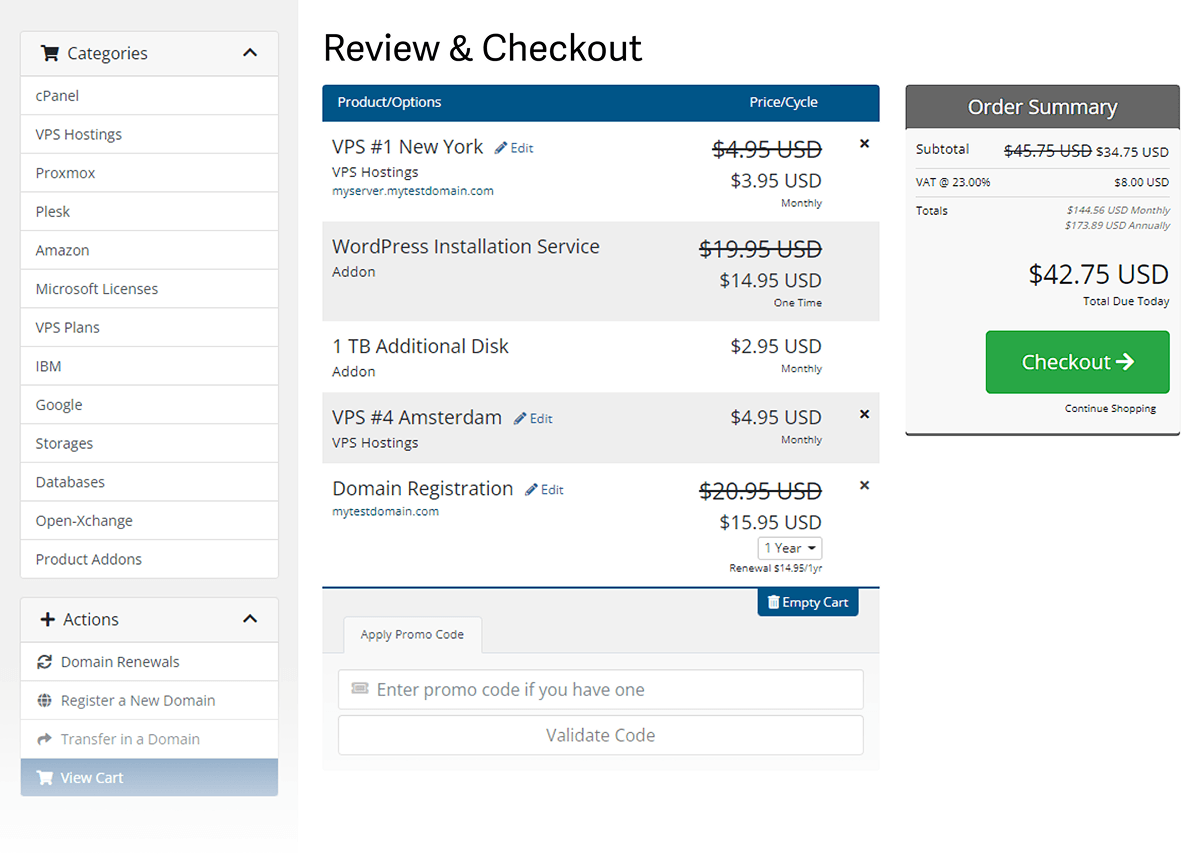Click the globe icon next to Register a New Domain
The width and height of the screenshot is (1200, 860).
point(44,701)
